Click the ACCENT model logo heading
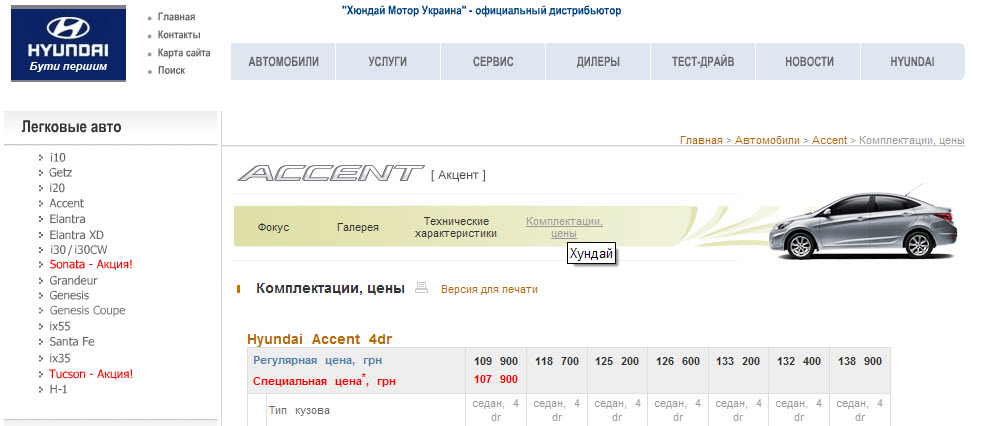Screen dimensions: 988x426 point(331,173)
